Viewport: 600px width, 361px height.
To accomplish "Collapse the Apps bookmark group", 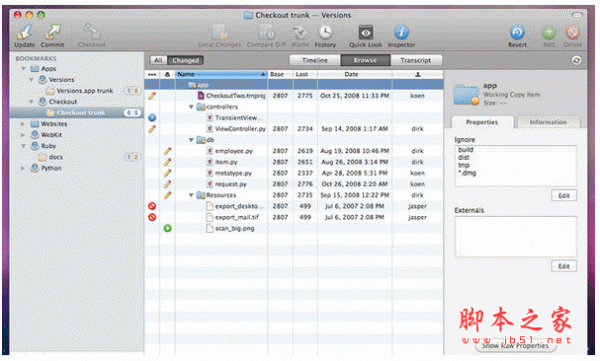I will [x=24, y=69].
